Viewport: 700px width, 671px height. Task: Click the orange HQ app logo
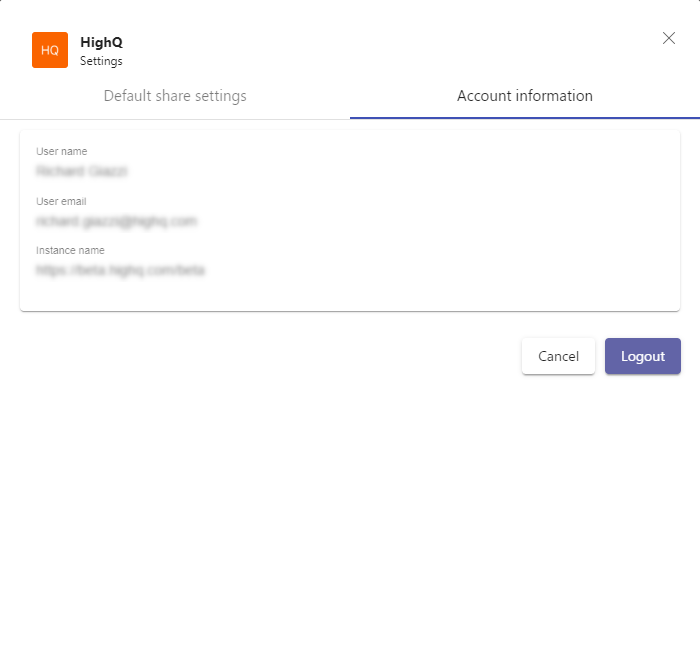pyautogui.click(x=50, y=50)
